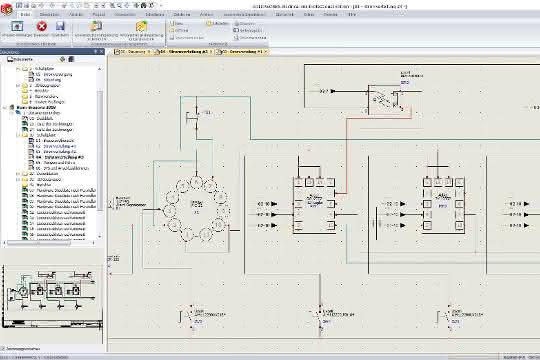Pin the Dokumente side panel
Screen dimensions: 540x360
tap(95, 51)
